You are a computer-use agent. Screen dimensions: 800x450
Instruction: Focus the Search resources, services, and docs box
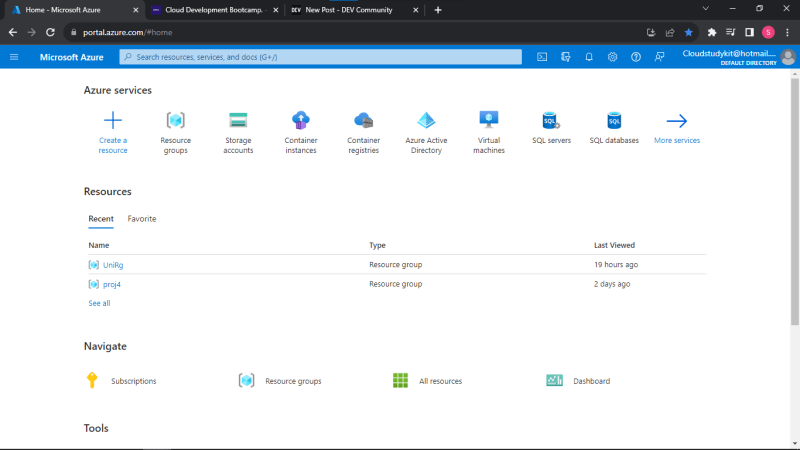320,57
